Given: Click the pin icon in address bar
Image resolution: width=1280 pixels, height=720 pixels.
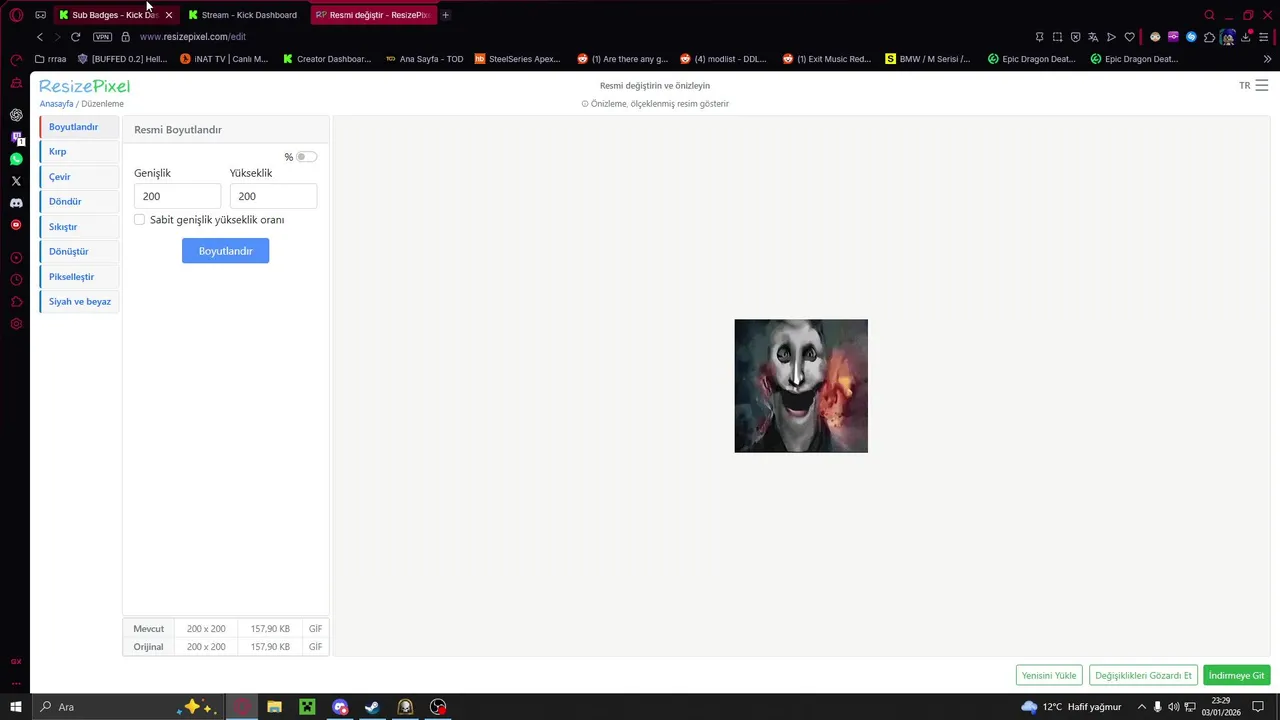Looking at the screenshot, I should [x=1039, y=37].
